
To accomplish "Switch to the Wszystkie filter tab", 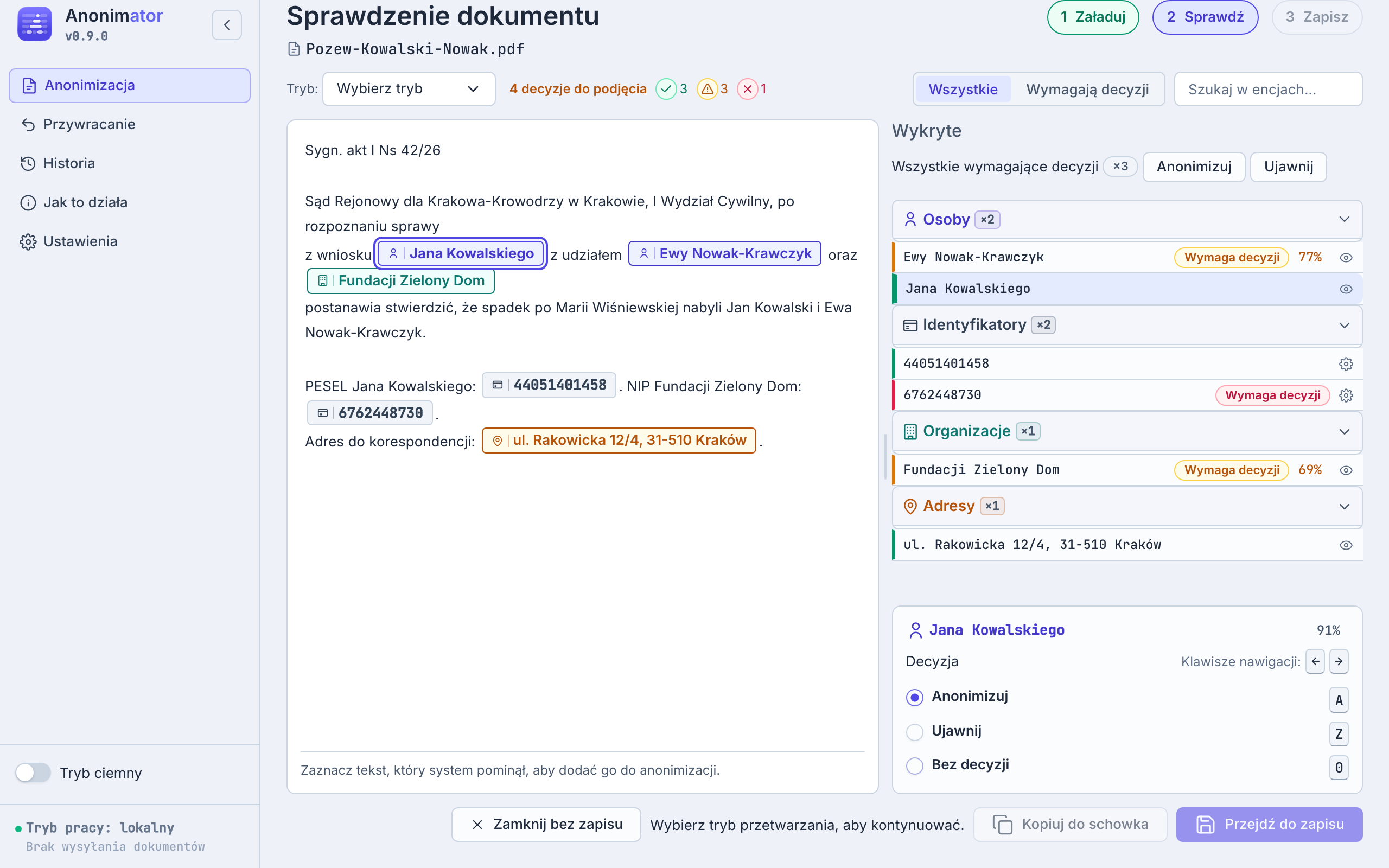I will (x=963, y=89).
